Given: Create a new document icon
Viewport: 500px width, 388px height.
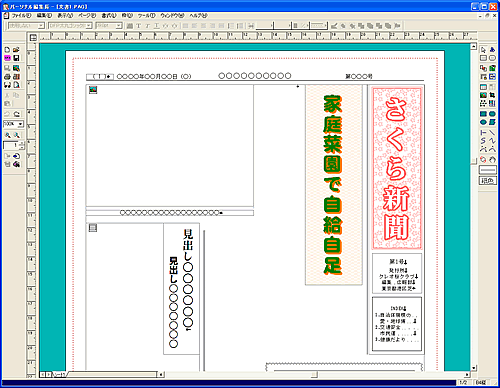Looking at the screenshot, I should click(x=7, y=49).
